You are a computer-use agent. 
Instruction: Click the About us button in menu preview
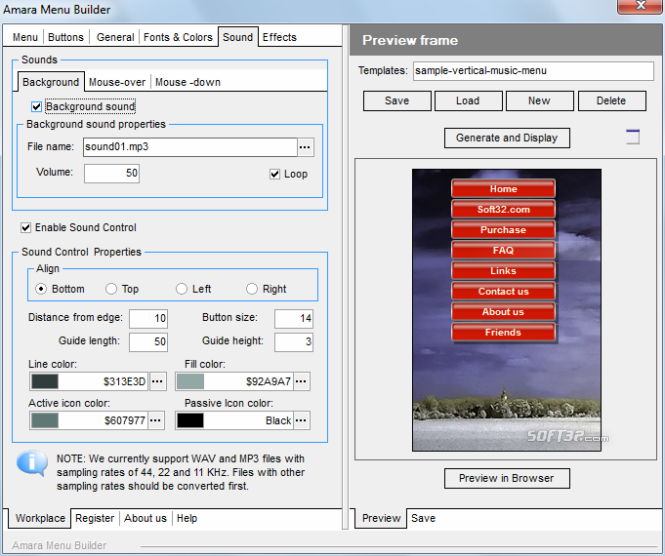tap(503, 312)
